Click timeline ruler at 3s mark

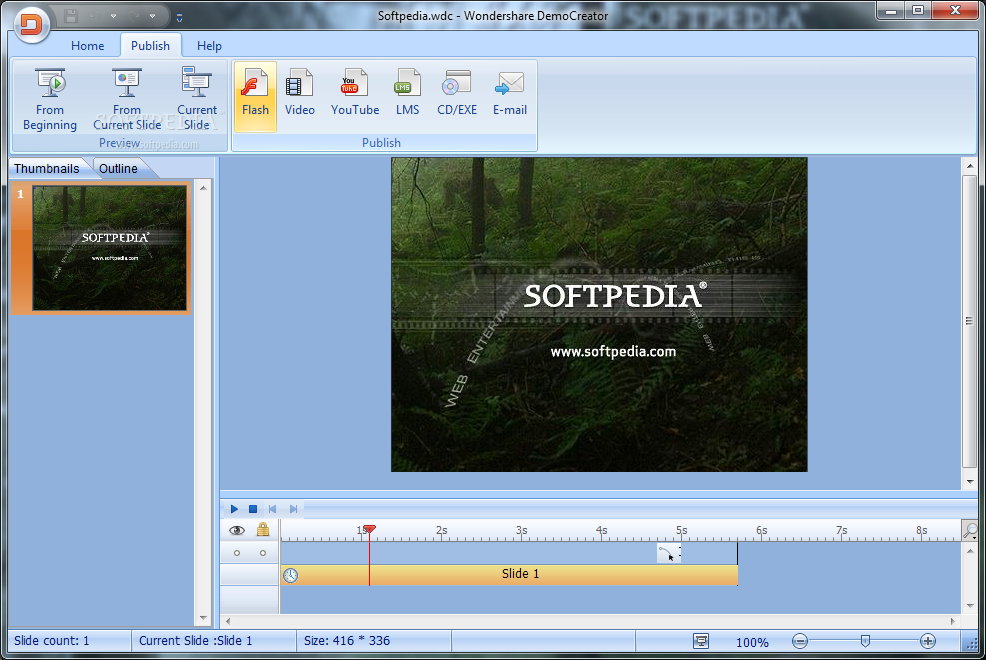[521, 531]
